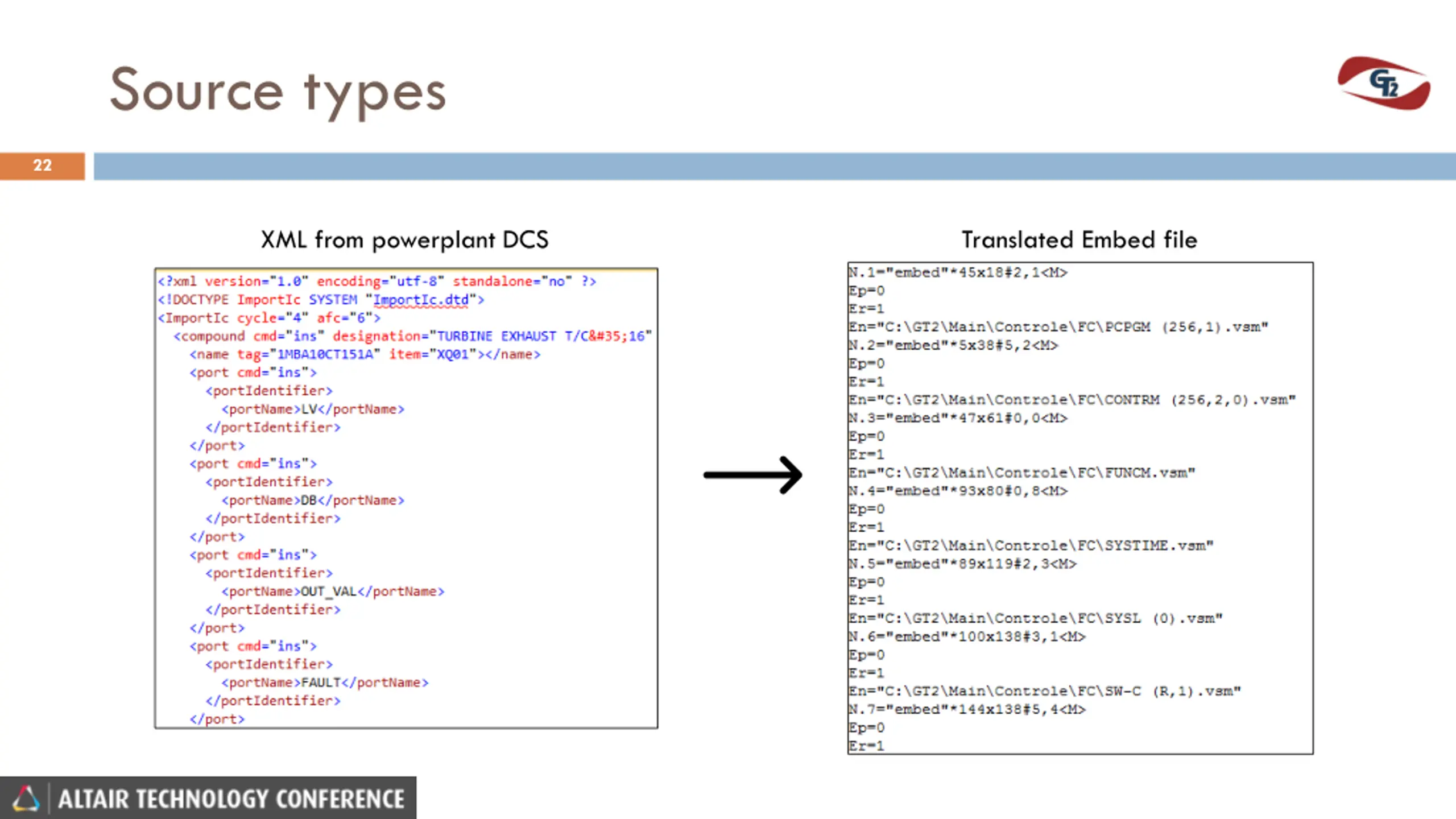Screen dimensions: 1456x819
Task: Click the Altair triangle logo icon
Action: (x=26, y=799)
